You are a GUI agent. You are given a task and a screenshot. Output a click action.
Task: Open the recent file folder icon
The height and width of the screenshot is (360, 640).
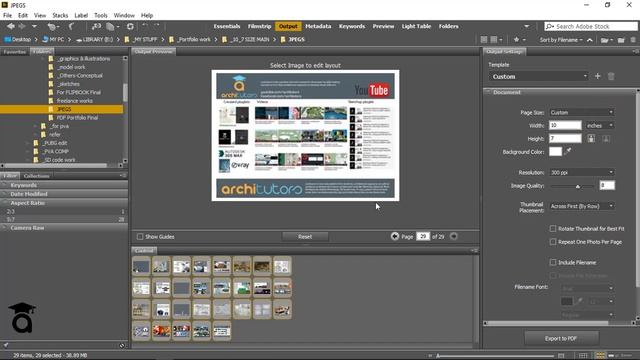[x=606, y=40]
